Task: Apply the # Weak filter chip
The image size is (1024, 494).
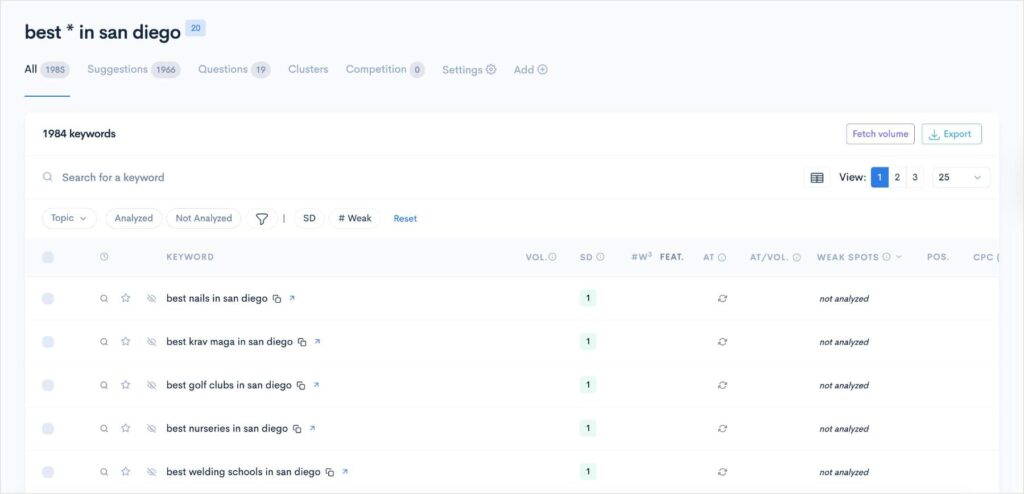Action: 355,218
